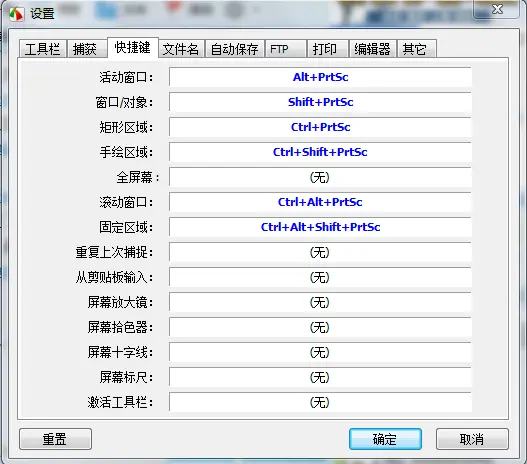Open the FTP tab
The image size is (527, 464).
[285, 49]
